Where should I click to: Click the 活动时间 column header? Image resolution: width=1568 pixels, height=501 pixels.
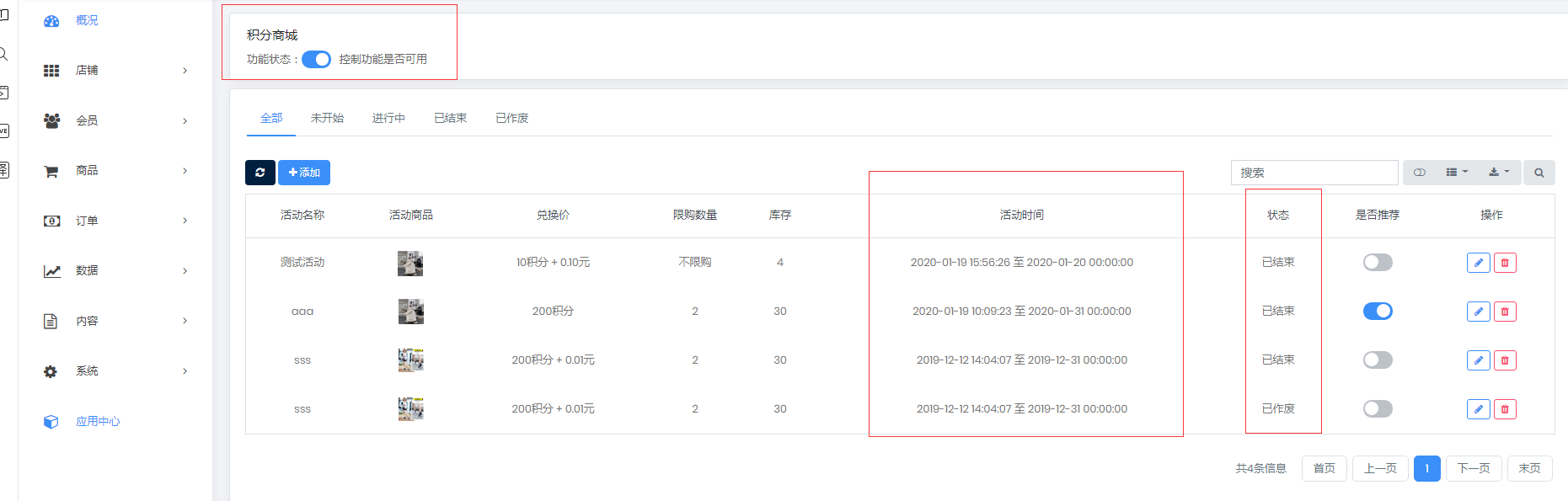(1022, 216)
